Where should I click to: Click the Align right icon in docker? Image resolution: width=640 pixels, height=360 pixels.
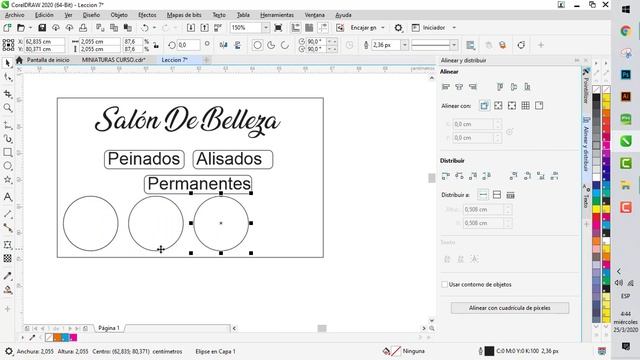(473, 87)
